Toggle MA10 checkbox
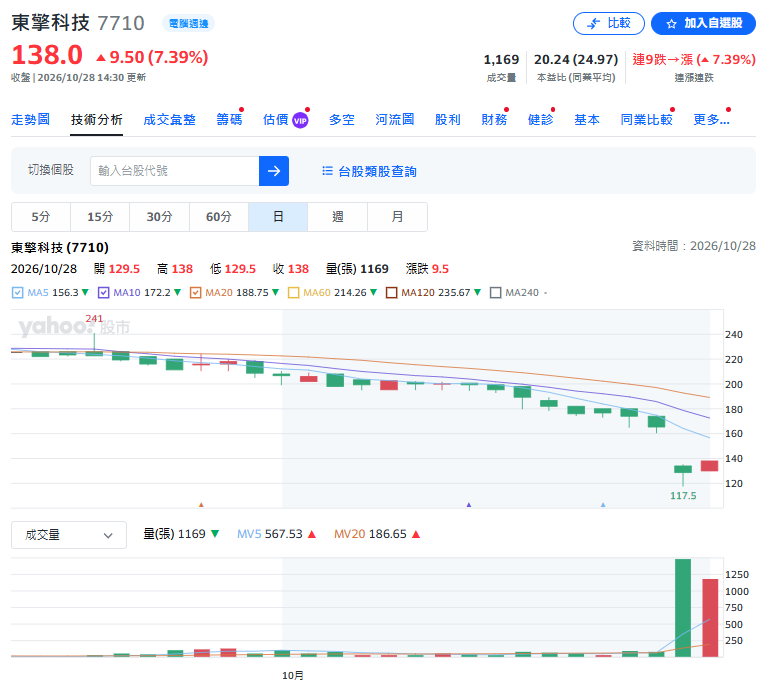 [103, 293]
